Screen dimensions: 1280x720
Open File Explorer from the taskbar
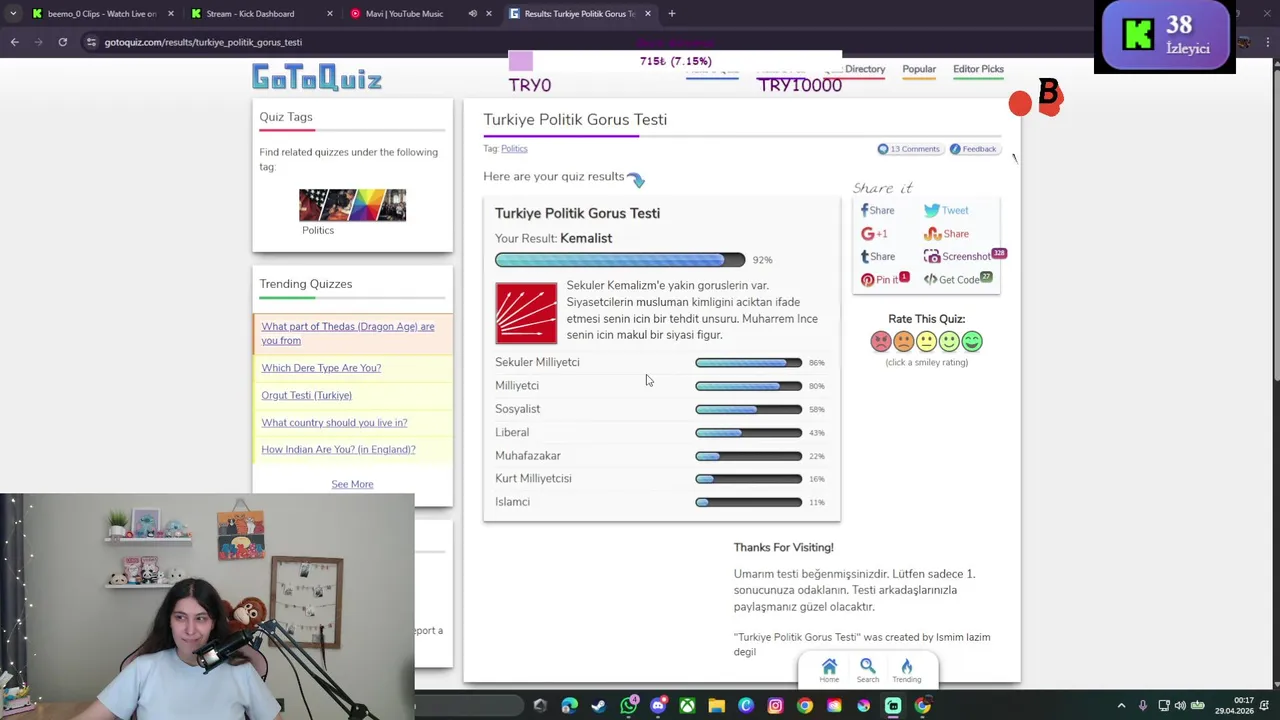click(x=716, y=706)
